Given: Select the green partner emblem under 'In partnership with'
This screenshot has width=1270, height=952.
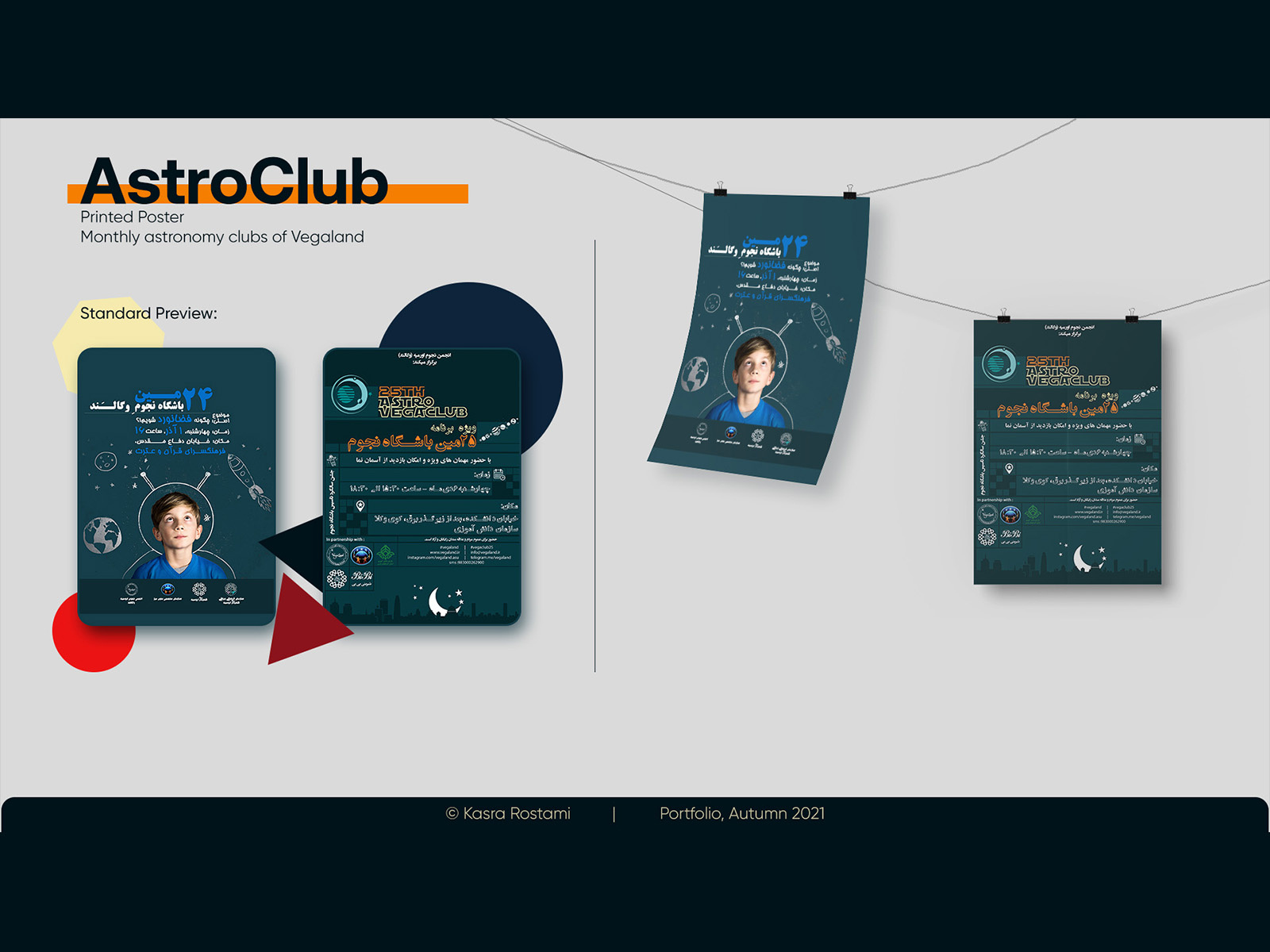Looking at the screenshot, I should pyautogui.click(x=386, y=554).
